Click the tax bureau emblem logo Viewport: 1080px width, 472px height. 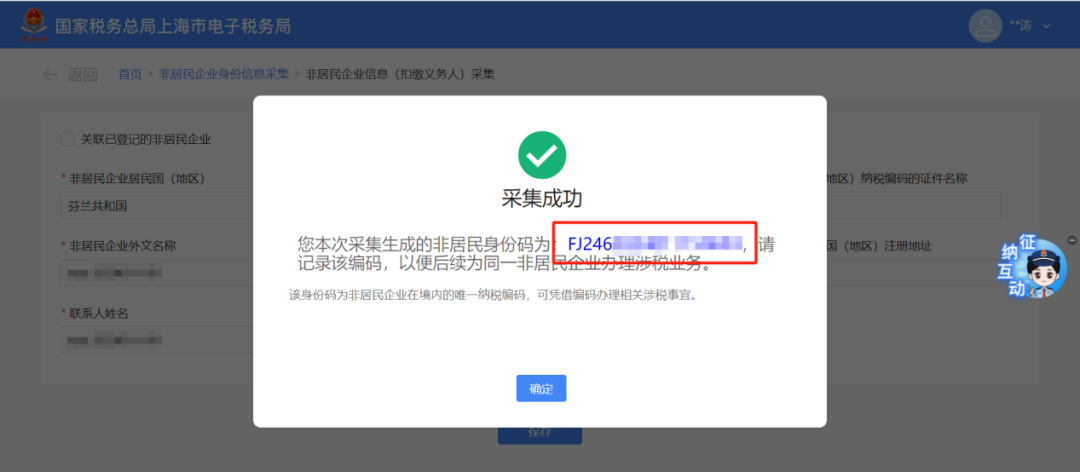coord(31,26)
